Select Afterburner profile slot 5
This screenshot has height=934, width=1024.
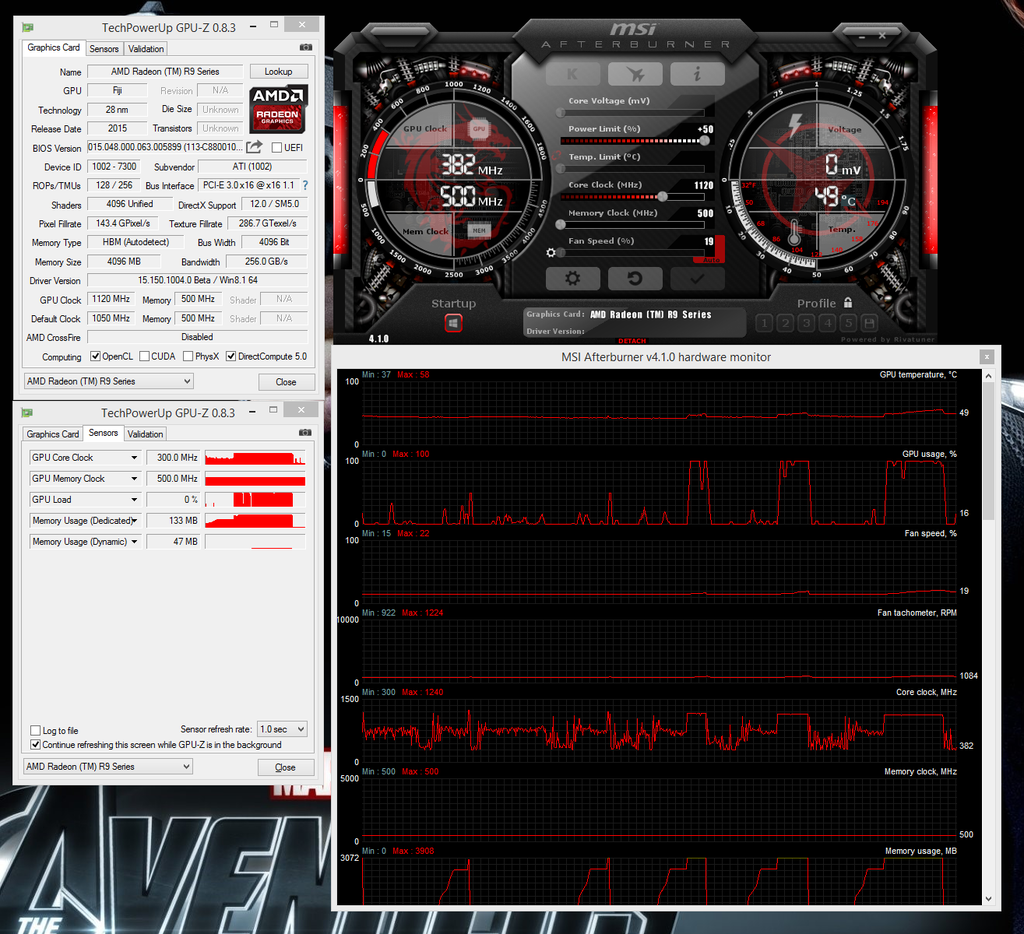pos(848,323)
